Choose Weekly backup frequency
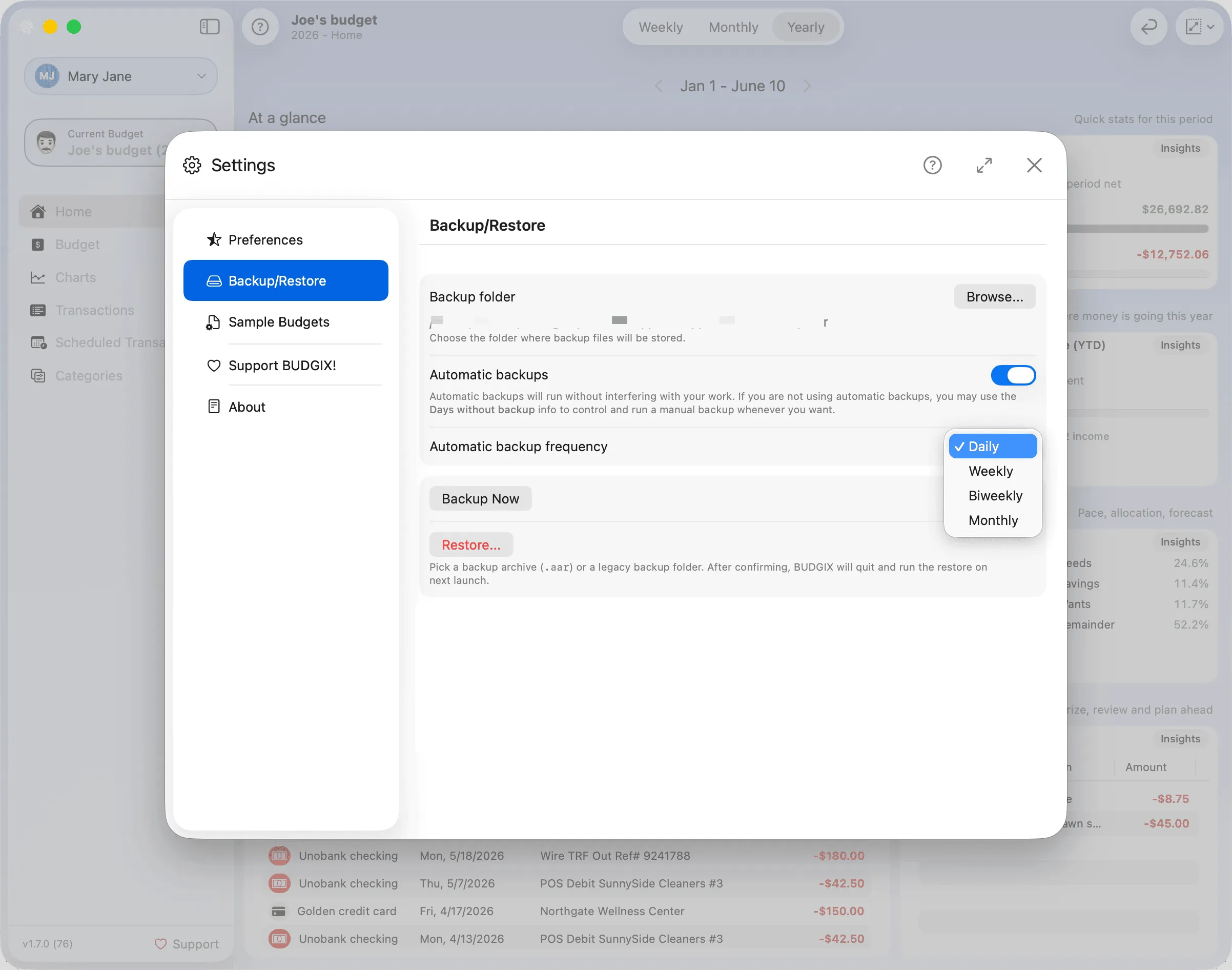Screen dimensions: 1232x970 click(x=992, y=471)
